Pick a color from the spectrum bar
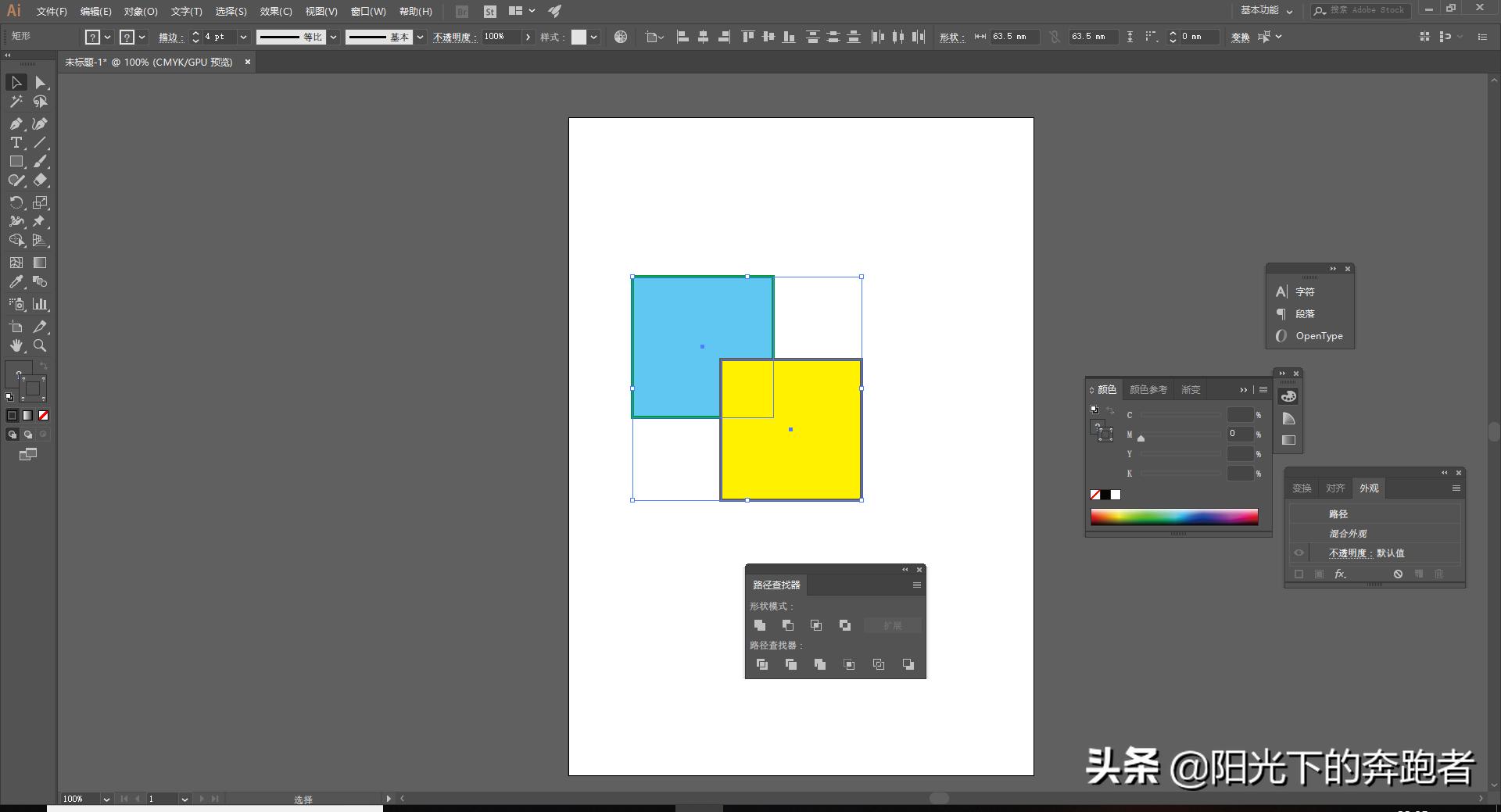This screenshot has width=1501, height=812. [x=1173, y=517]
